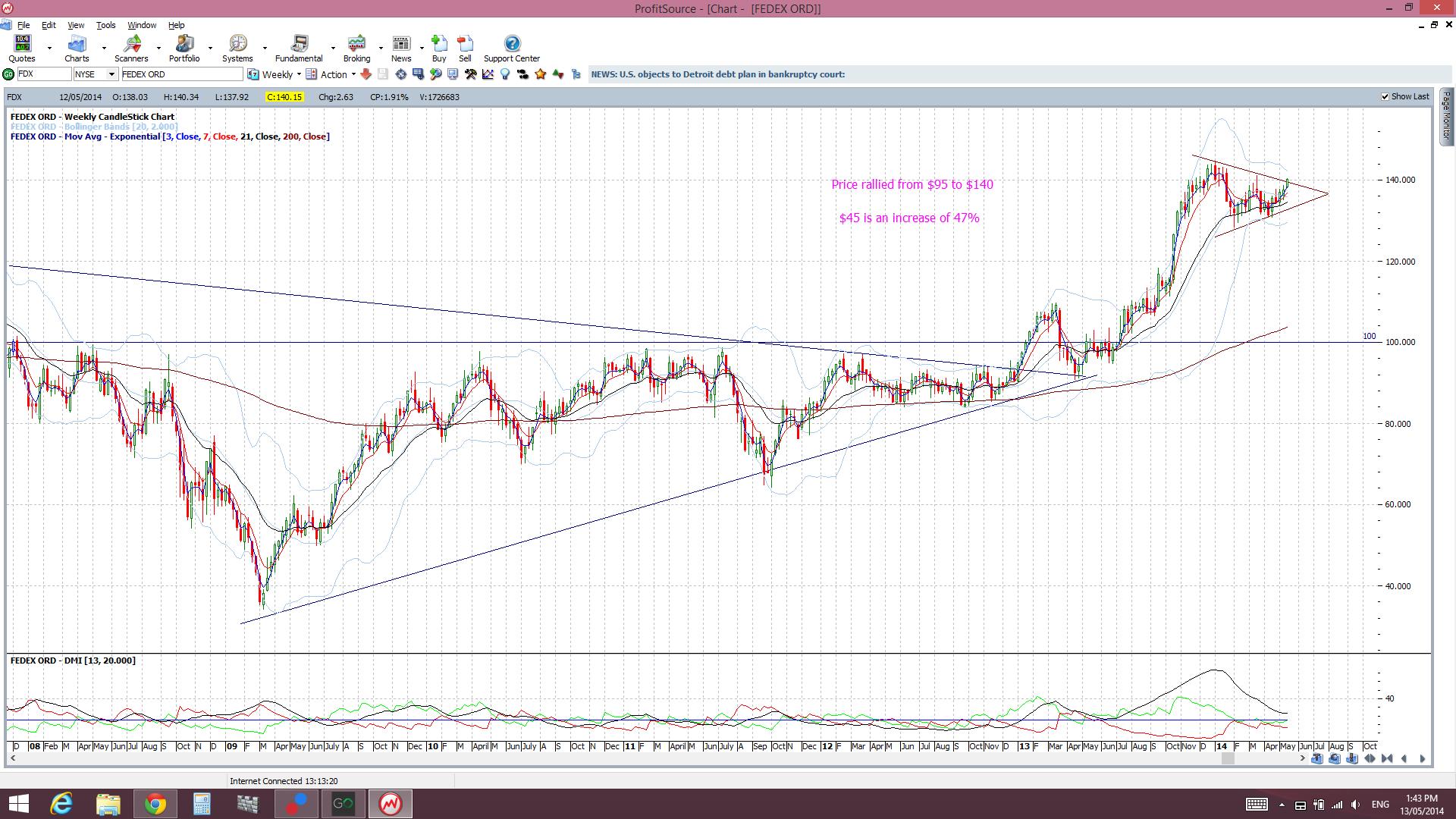
Task: Click the Page Monitor side tab
Action: point(1447,117)
